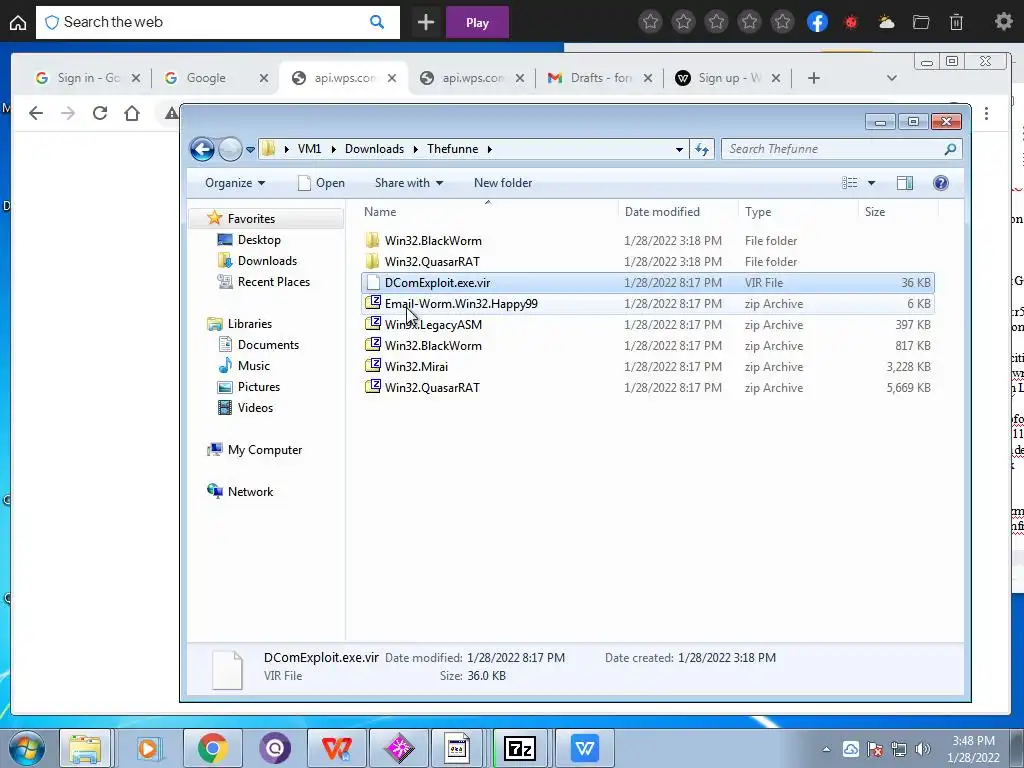Select the Win32.QuasarRAT zip archive

click(x=648, y=387)
